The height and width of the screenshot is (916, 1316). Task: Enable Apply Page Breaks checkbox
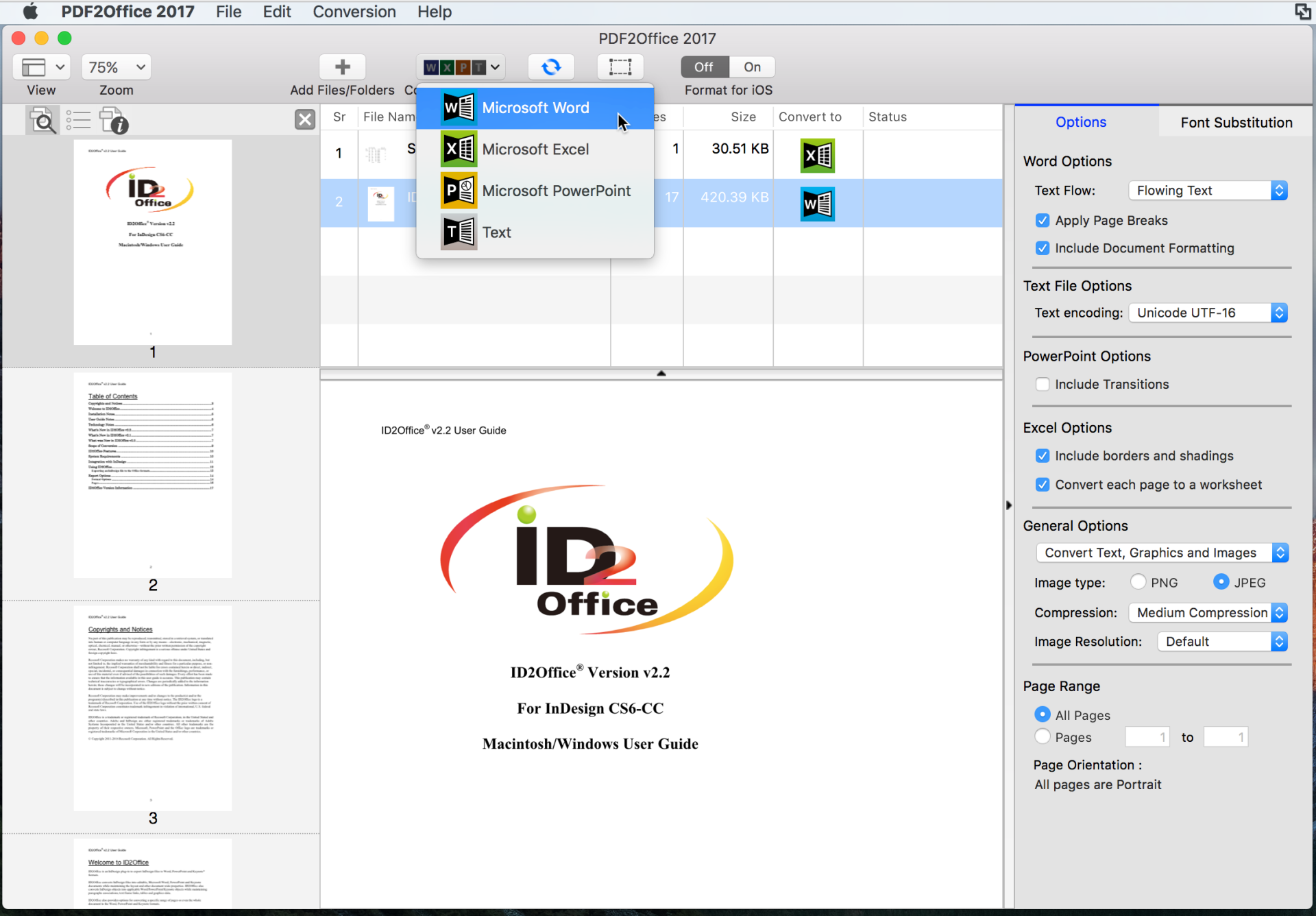(1043, 219)
